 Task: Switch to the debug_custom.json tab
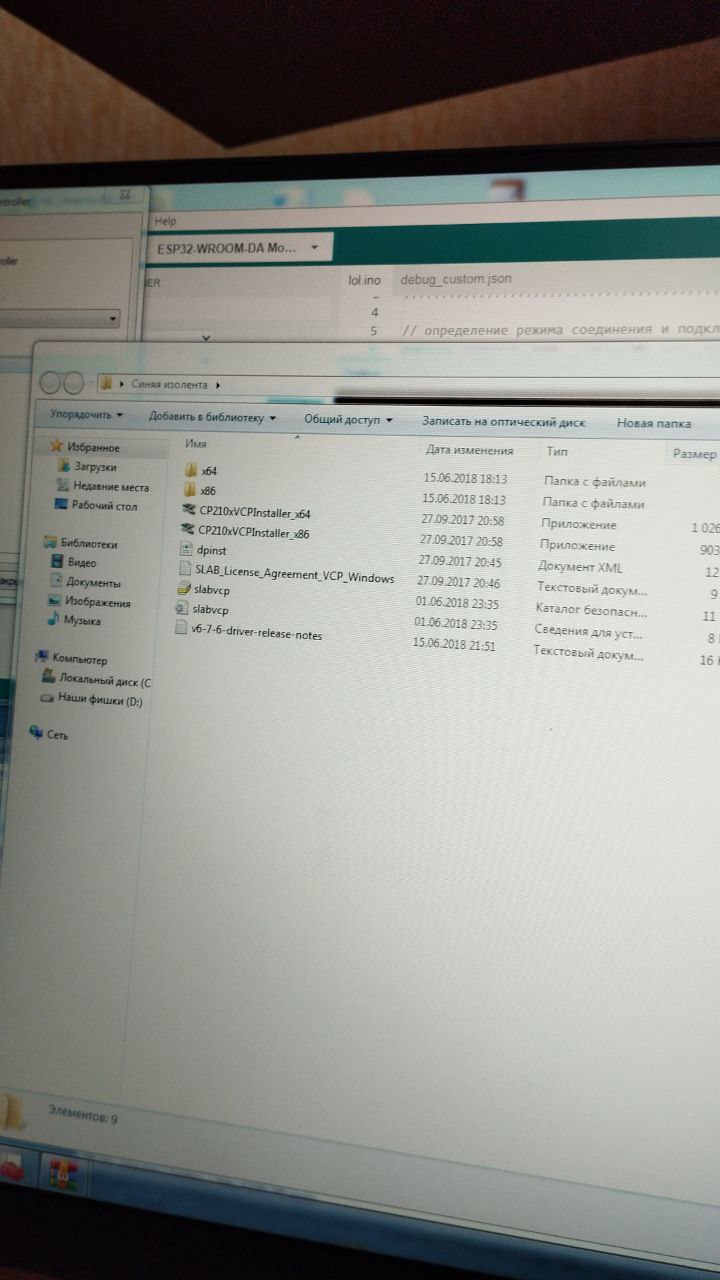(456, 278)
